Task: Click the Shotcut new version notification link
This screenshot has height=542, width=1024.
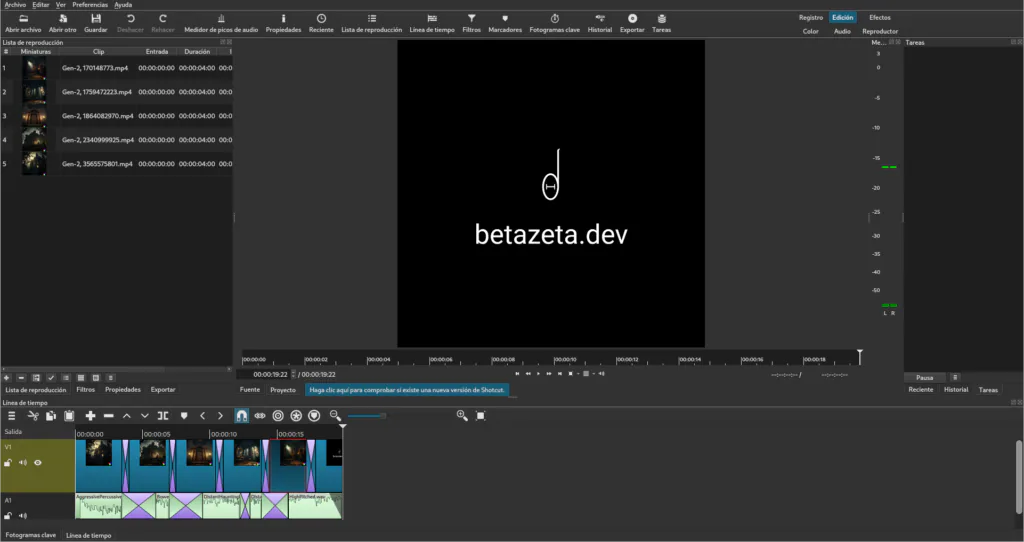Action: [x=407, y=390]
